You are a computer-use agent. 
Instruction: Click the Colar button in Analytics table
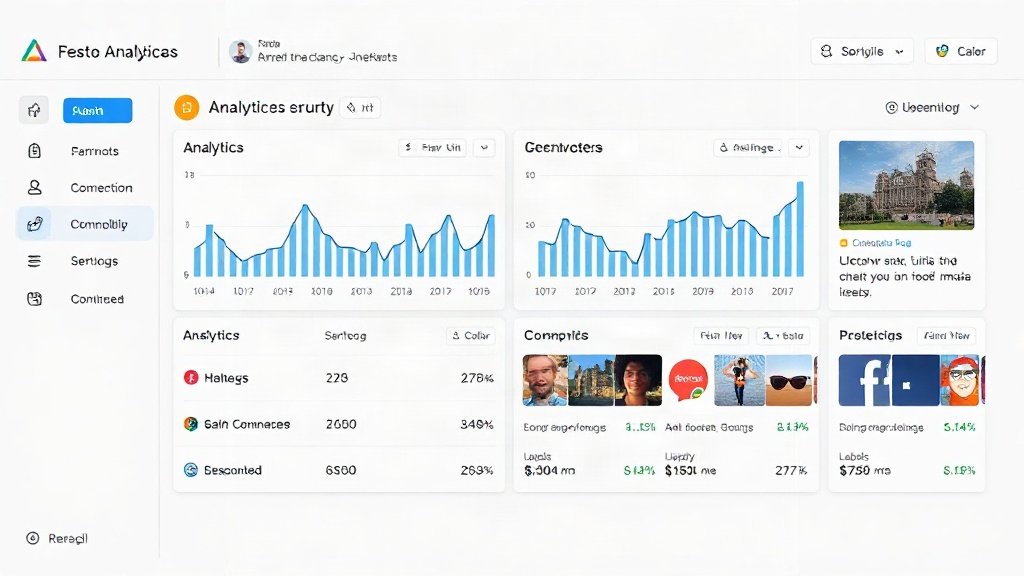pos(470,336)
